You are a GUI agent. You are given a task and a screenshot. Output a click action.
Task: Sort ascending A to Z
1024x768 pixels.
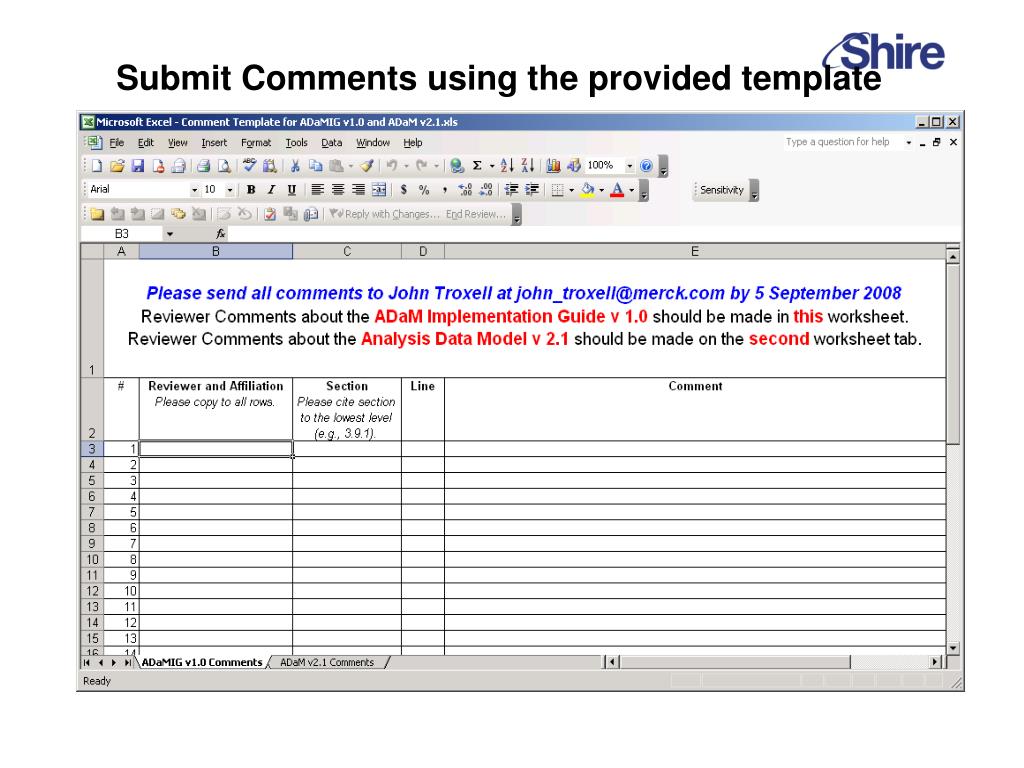507,166
